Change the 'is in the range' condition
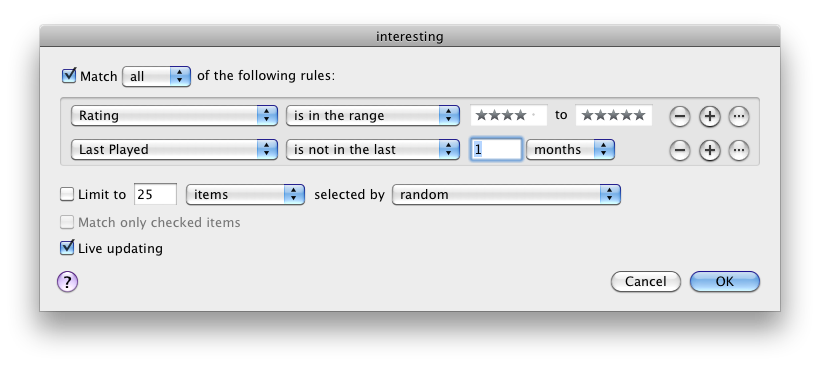Viewport: 820px width, 366px height. [x=373, y=116]
